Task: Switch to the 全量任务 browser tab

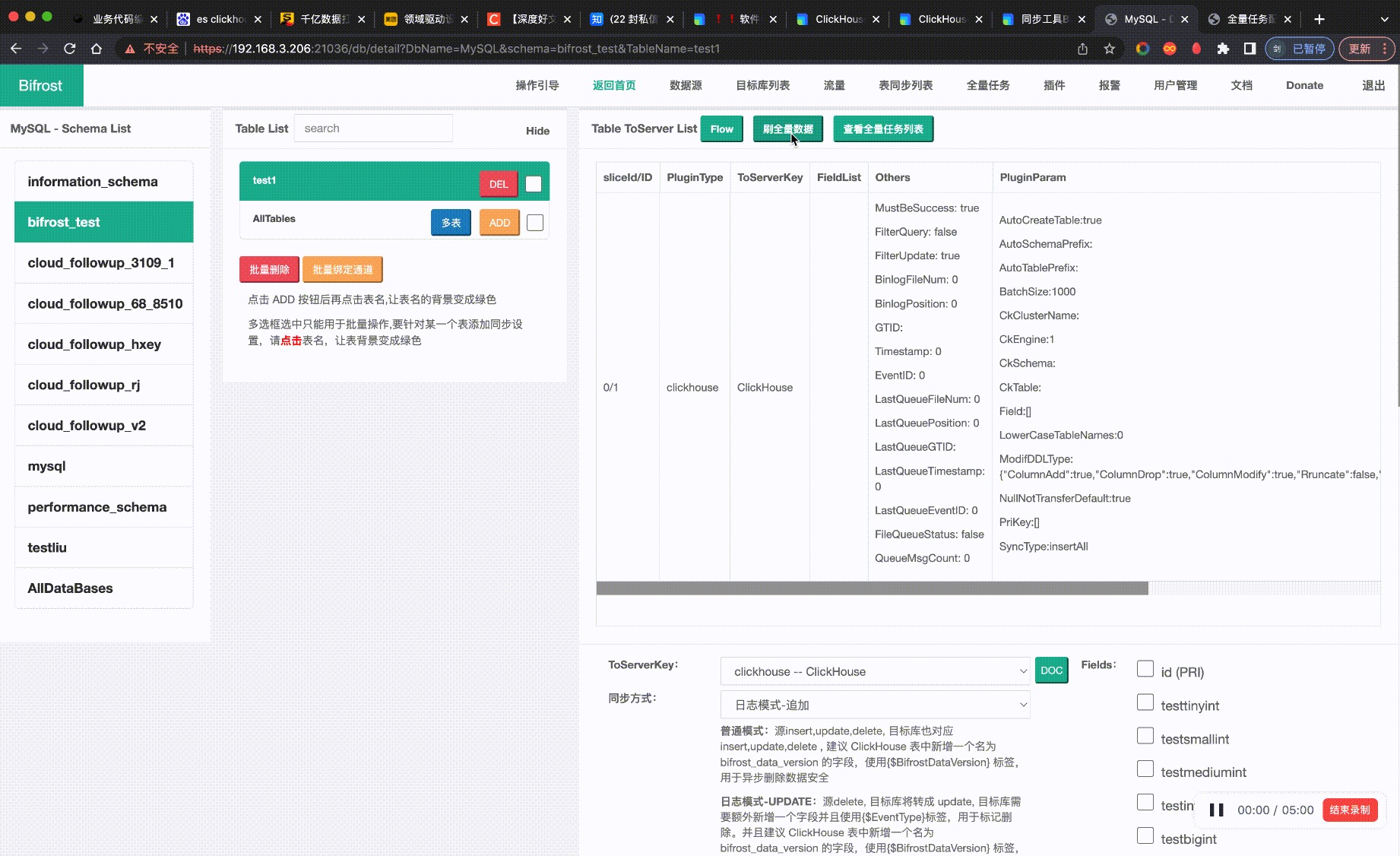Action: [1250, 19]
